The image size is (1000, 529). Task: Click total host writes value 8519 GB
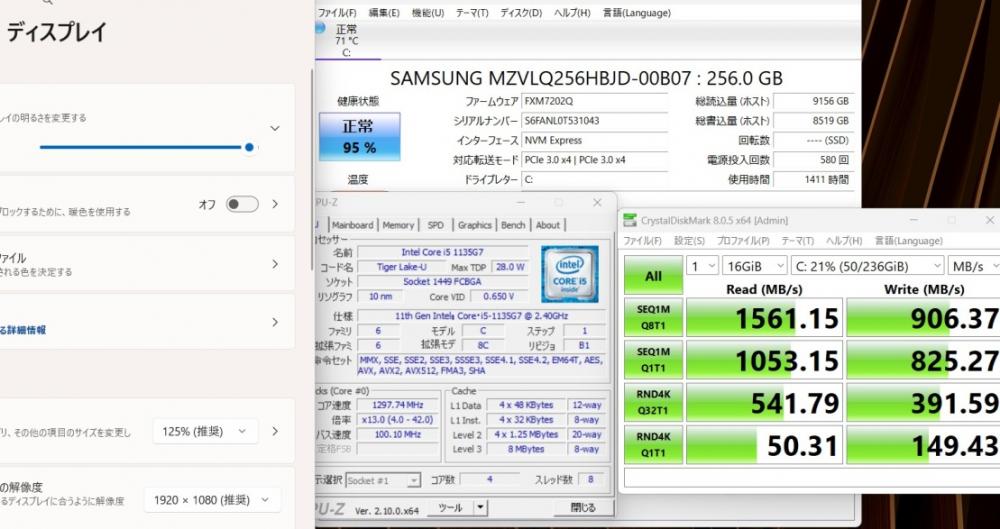tap(813, 121)
